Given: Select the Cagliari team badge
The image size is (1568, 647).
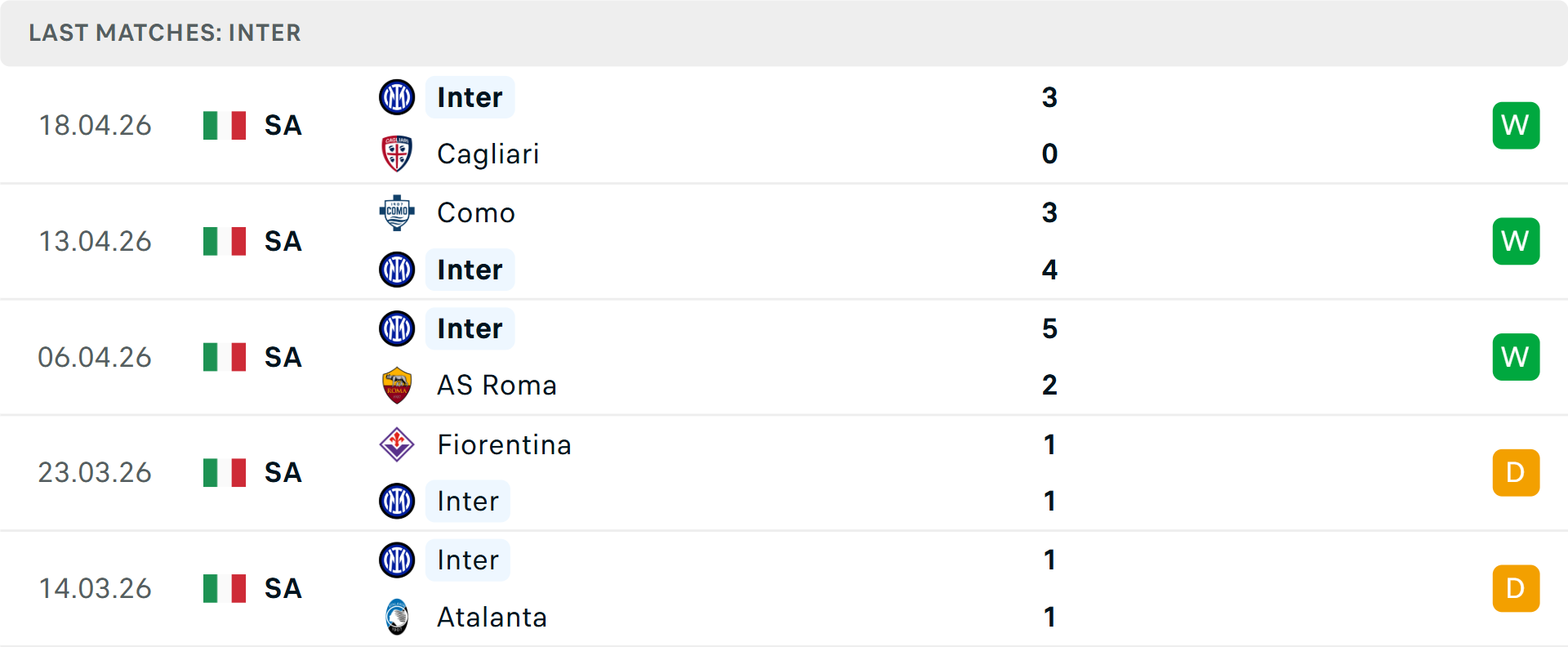Looking at the screenshot, I should pyautogui.click(x=397, y=154).
